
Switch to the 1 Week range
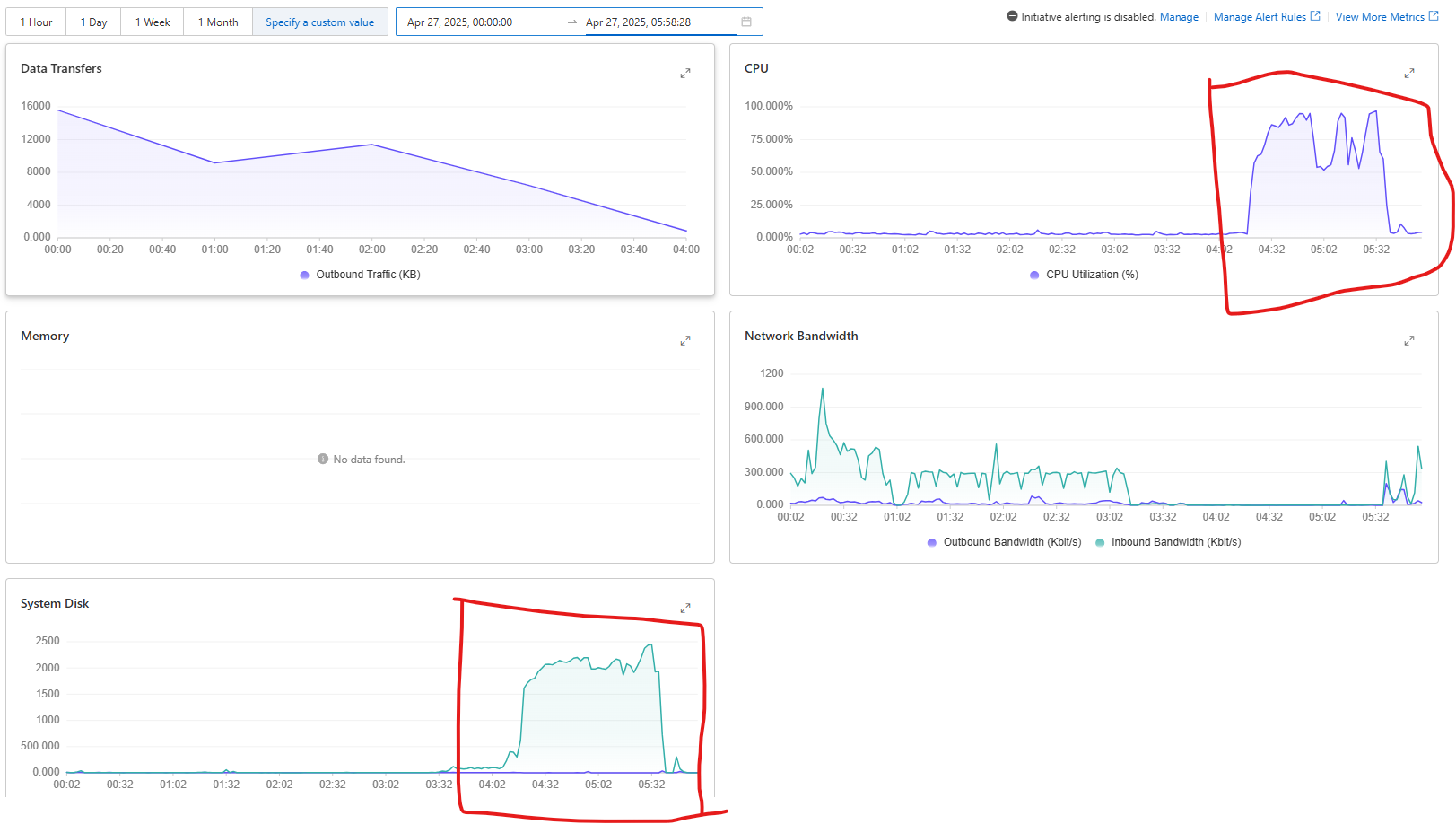(153, 22)
